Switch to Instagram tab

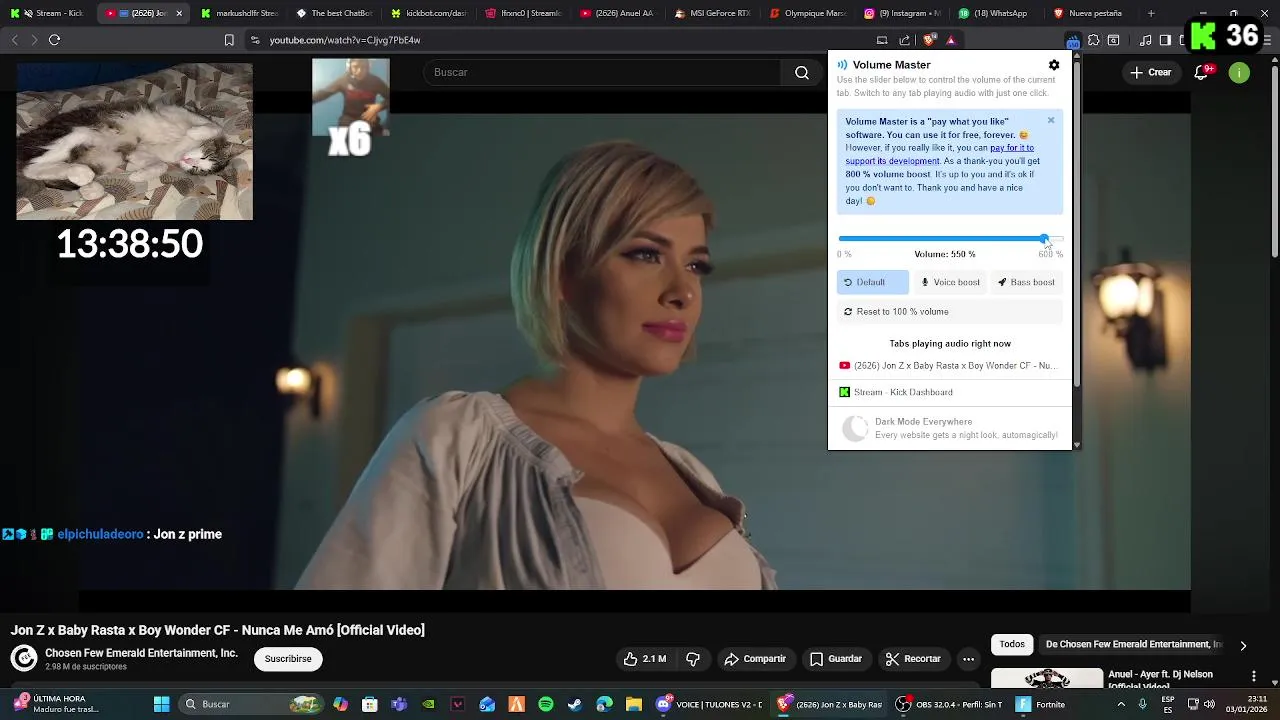(x=904, y=13)
